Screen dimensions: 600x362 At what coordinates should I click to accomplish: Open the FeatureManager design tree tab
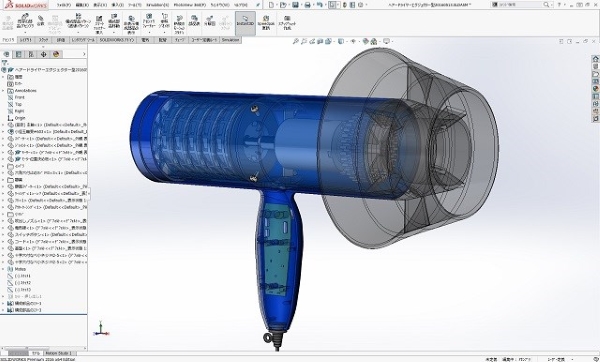(x=7, y=54)
